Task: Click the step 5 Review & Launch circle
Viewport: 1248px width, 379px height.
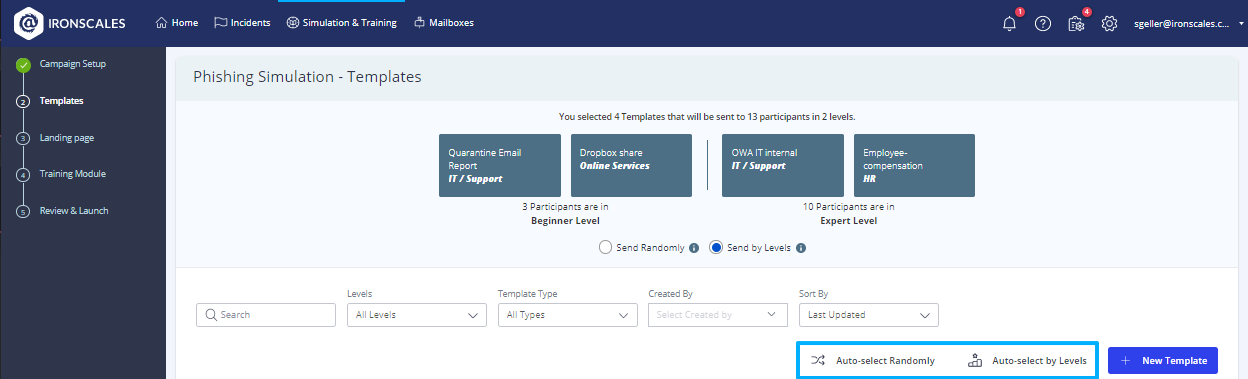Action: (x=23, y=211)
